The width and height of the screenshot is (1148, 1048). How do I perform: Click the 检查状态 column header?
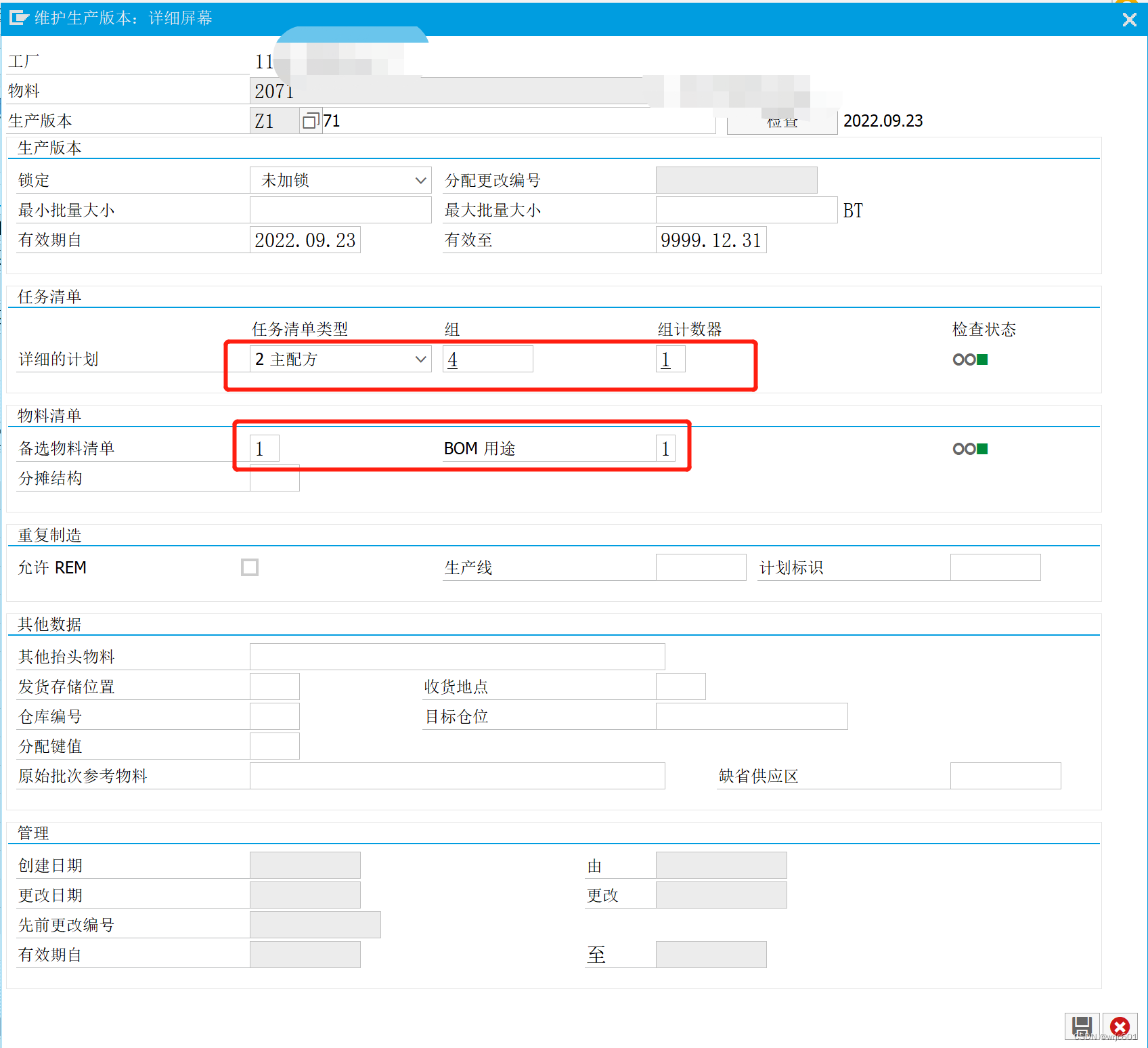tap(984, 329)
